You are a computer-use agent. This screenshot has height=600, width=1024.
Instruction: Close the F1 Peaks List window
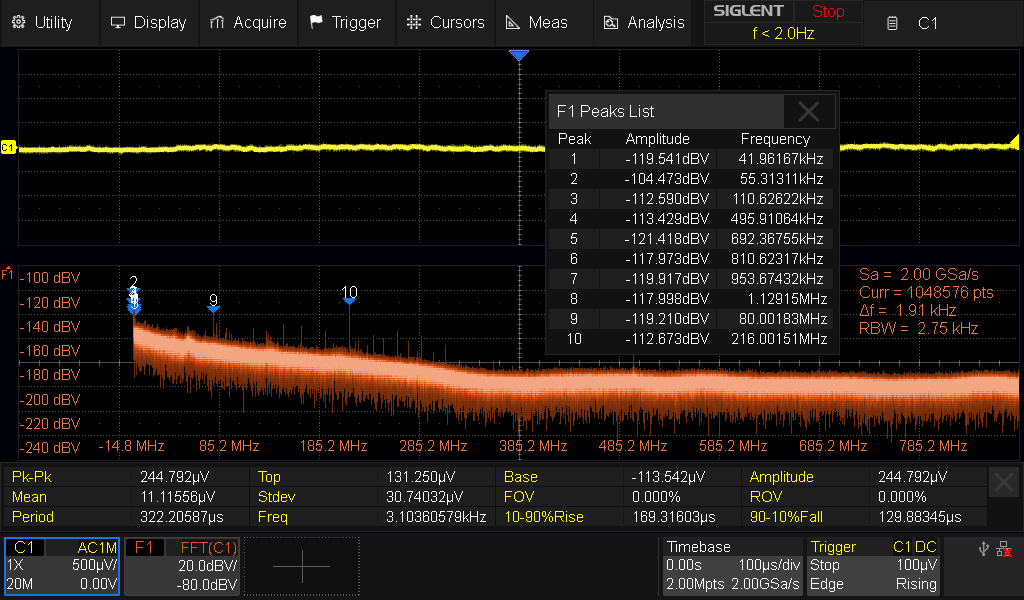click(x=808, y=111)
